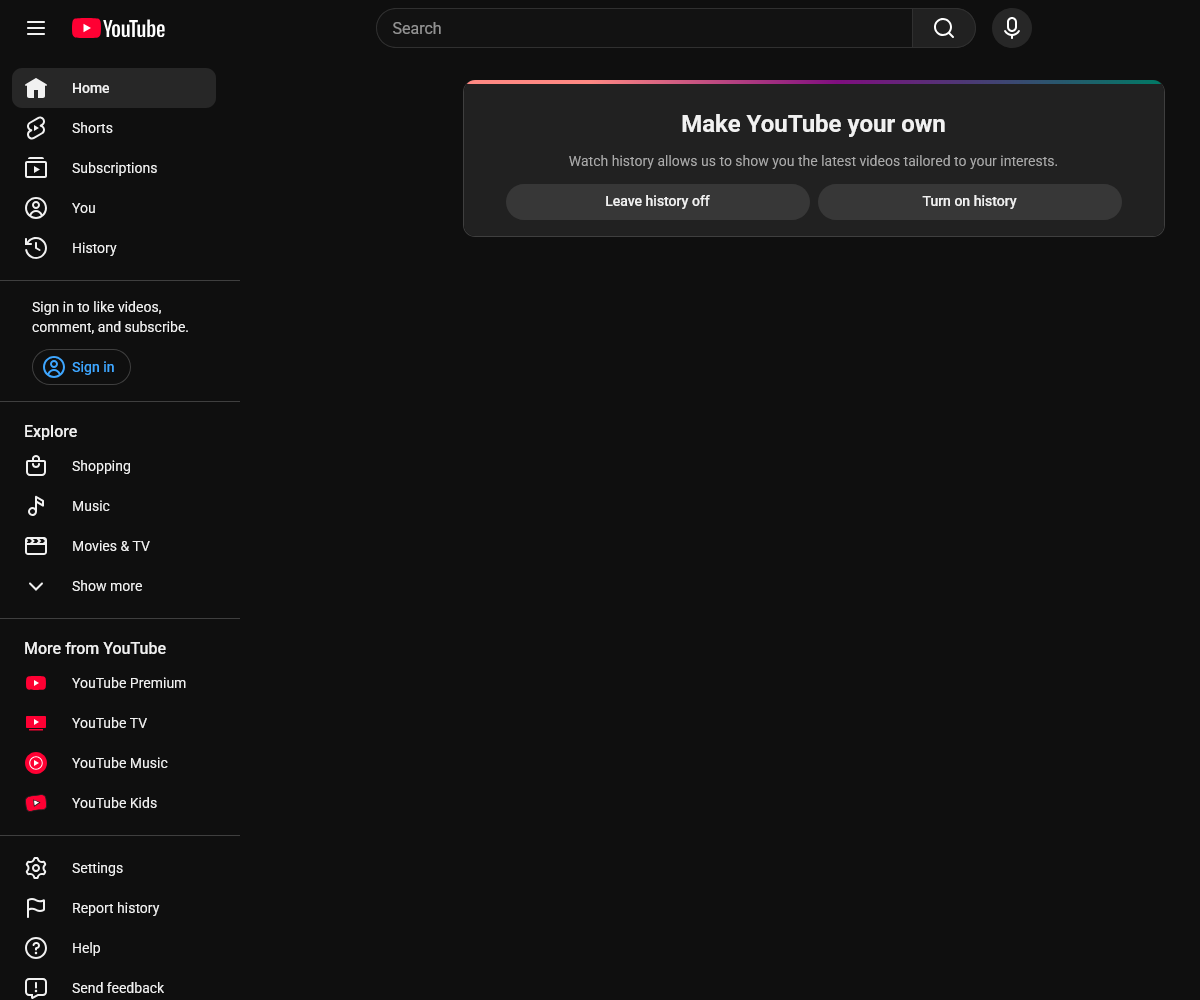Image resolution: width=1200 pixels, height=1000 pixels.
Task: Click the Settings gear icon
Action: 36,868
